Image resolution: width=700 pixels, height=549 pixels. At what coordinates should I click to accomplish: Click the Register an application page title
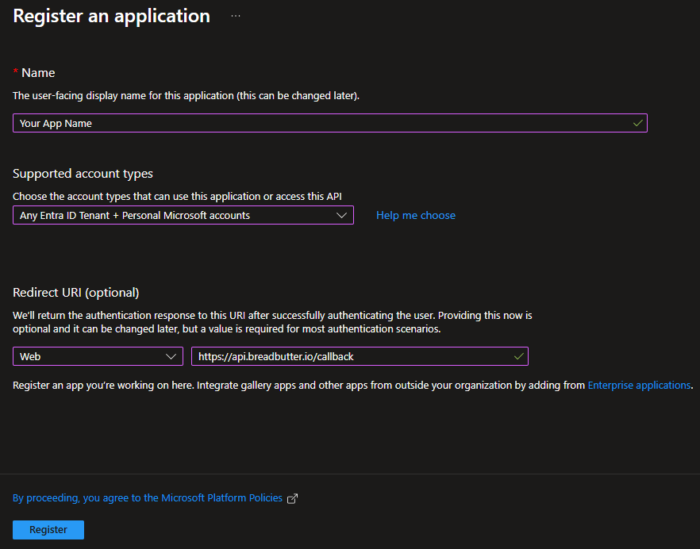tap(111, 17)
